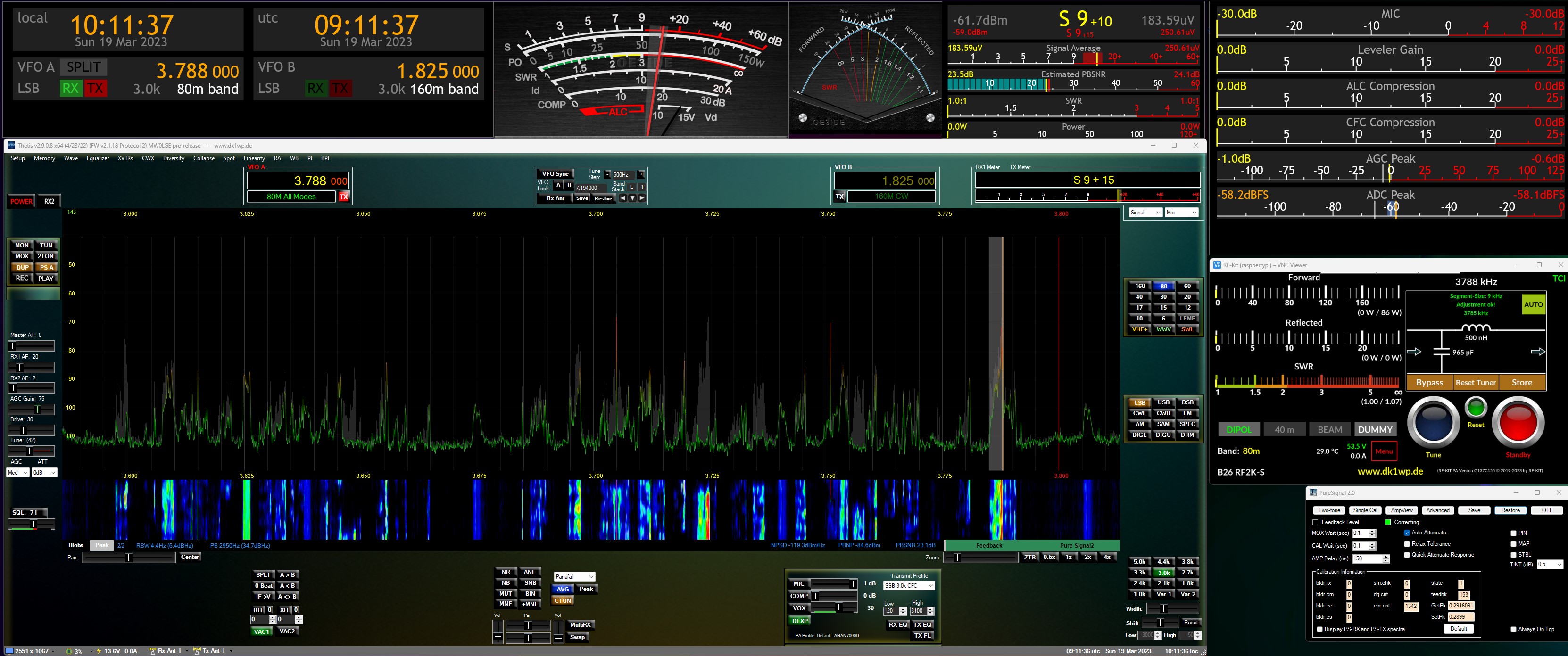Image resolution: width=1568 pixels, height=656 pixels.
Task: Check Quick Attenuate Response option
Action: 1407,555
